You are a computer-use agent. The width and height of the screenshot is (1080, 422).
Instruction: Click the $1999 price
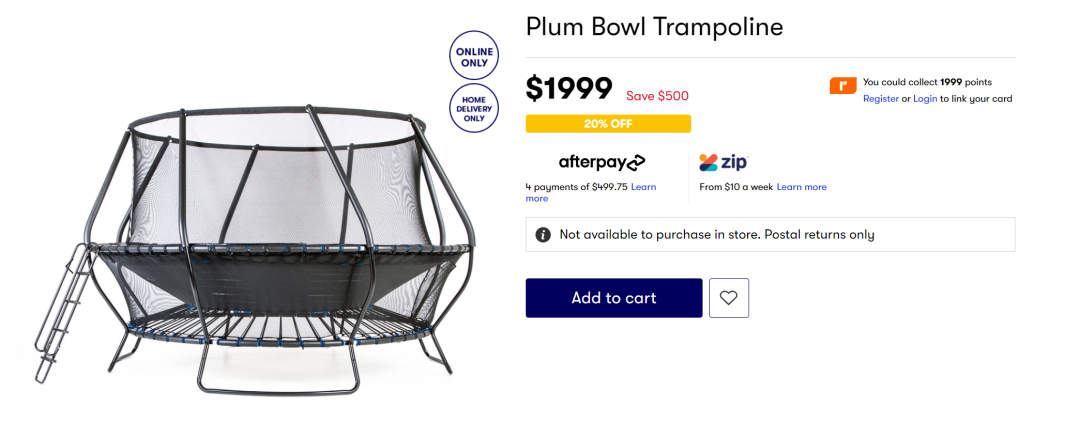click(x=569, y=88)
